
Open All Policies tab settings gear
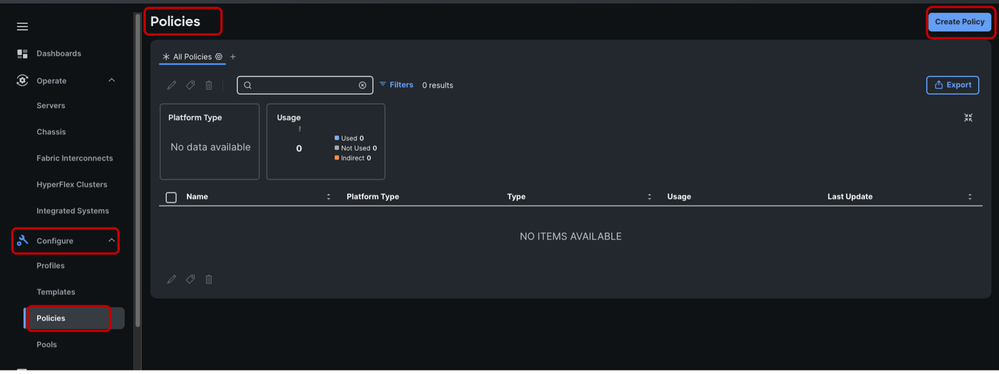click(219, 57)
